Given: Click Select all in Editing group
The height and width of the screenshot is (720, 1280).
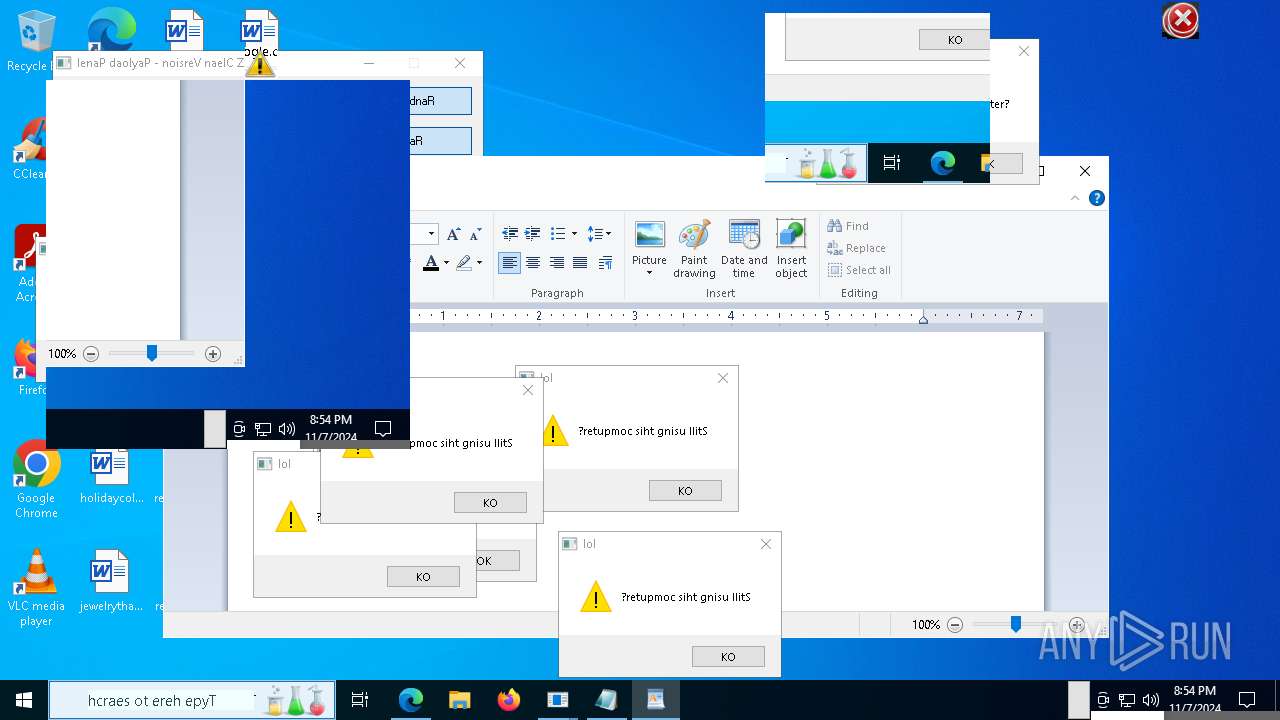Looking at the screenshot, I should pos(859,270).
